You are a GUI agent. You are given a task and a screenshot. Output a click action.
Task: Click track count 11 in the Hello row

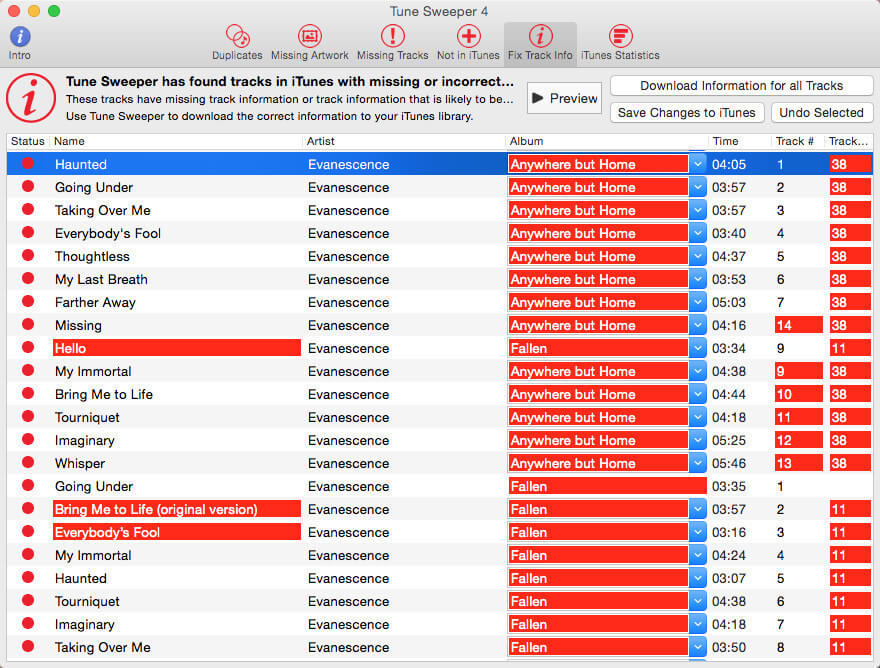click(x=850, y=349)
